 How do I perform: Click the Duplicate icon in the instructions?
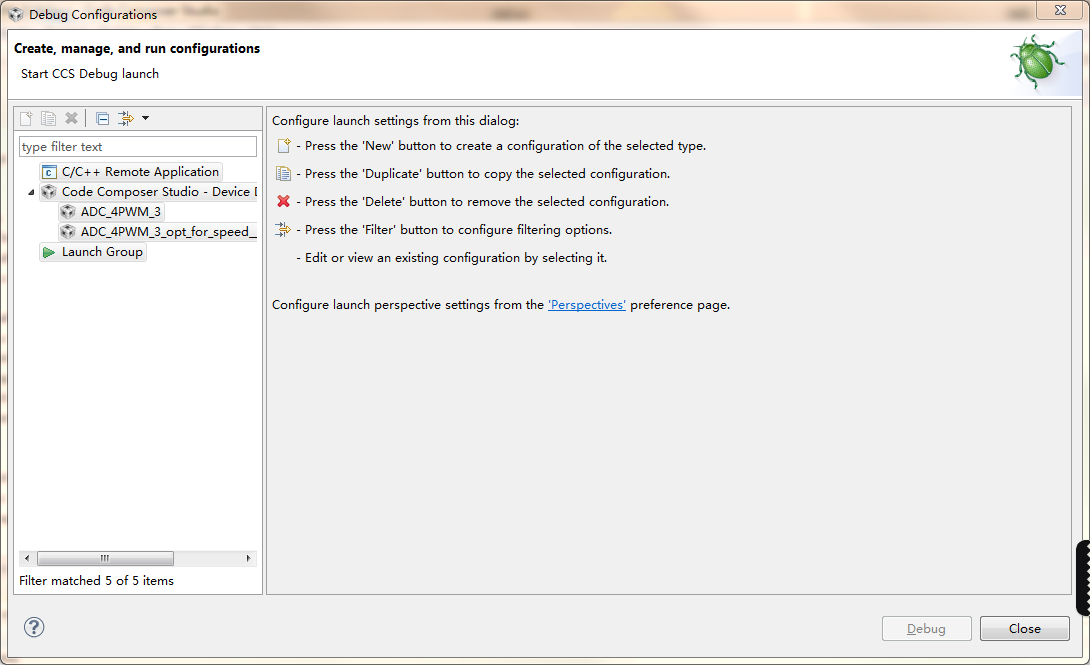click(x=284, y=174)
